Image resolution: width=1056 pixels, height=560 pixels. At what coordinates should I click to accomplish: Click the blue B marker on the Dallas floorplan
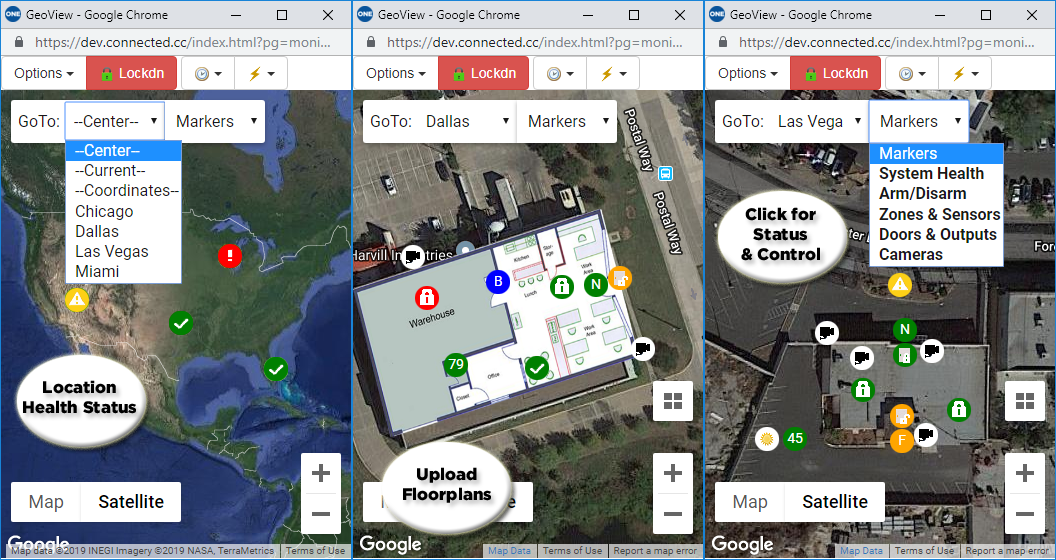click(497, 283)
